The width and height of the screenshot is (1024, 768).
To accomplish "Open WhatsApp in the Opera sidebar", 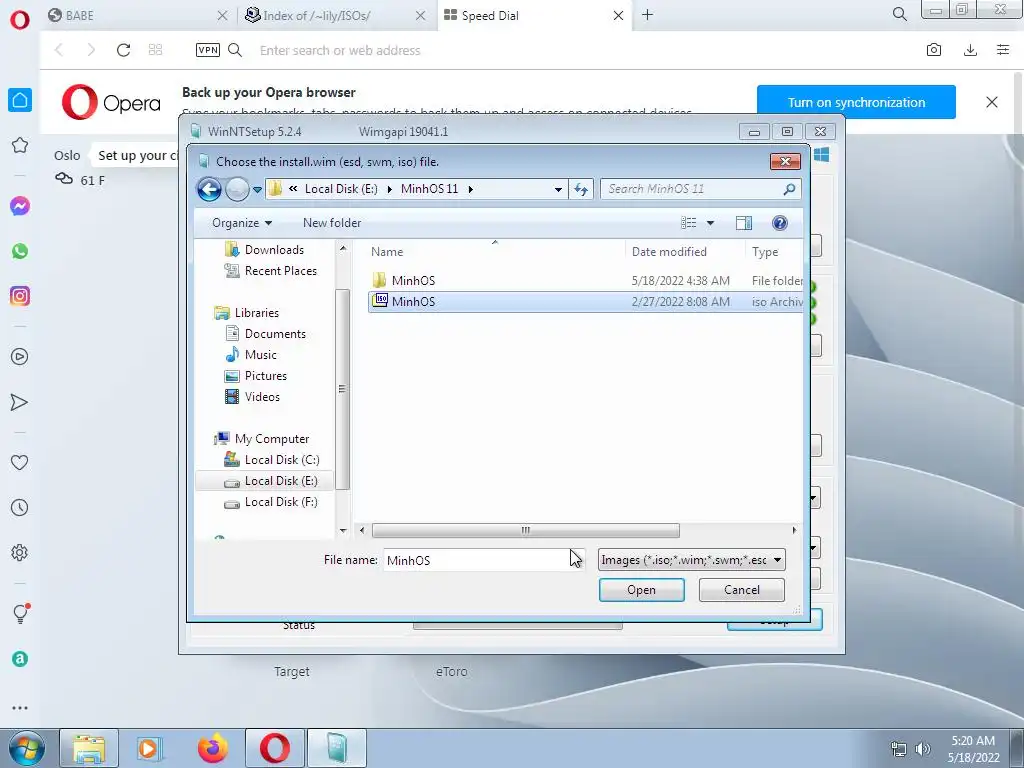I will (x=20, y=251).
